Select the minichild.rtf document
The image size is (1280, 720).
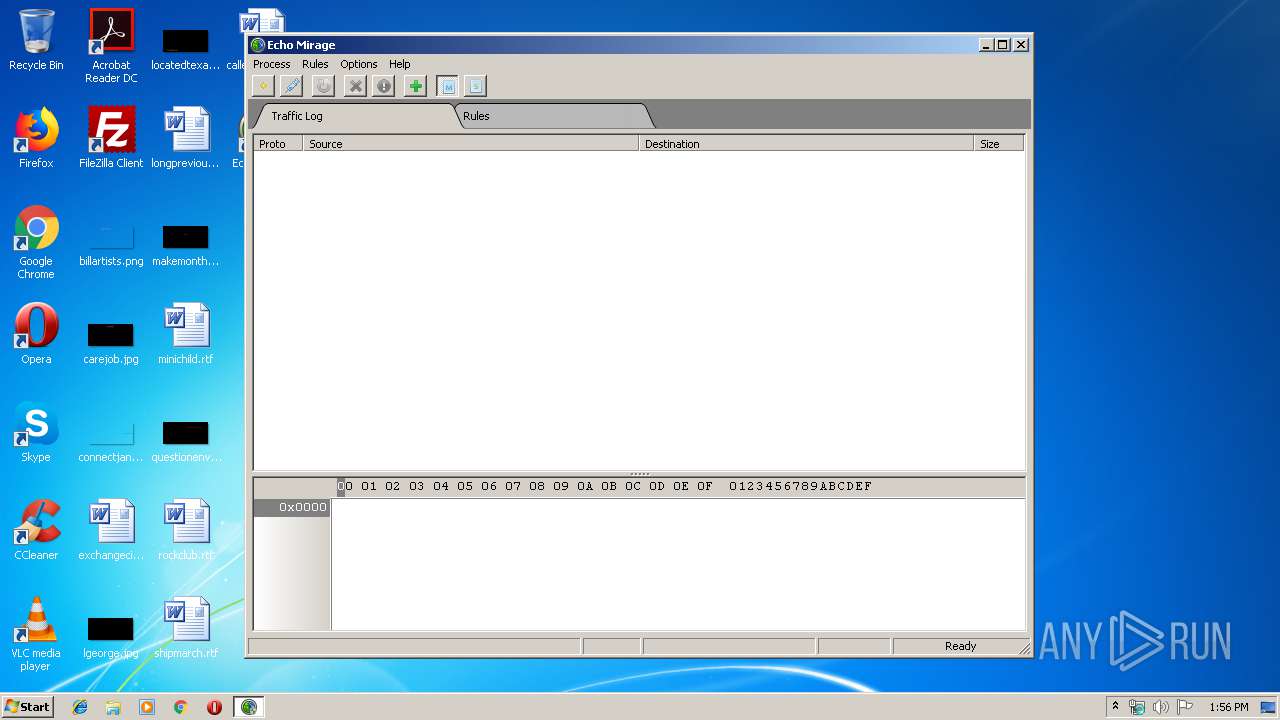pyautogui.click(x=186, y=333)
